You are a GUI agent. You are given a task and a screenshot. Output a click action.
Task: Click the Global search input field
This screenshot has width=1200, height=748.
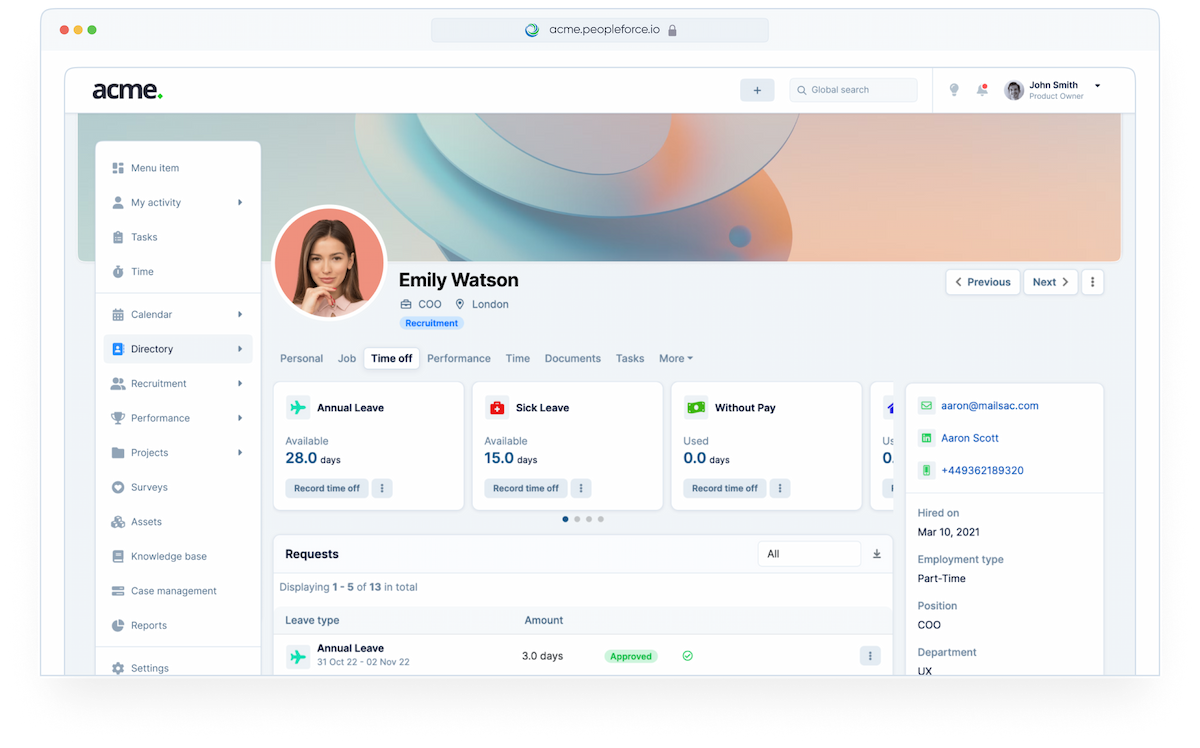(854, 90)
